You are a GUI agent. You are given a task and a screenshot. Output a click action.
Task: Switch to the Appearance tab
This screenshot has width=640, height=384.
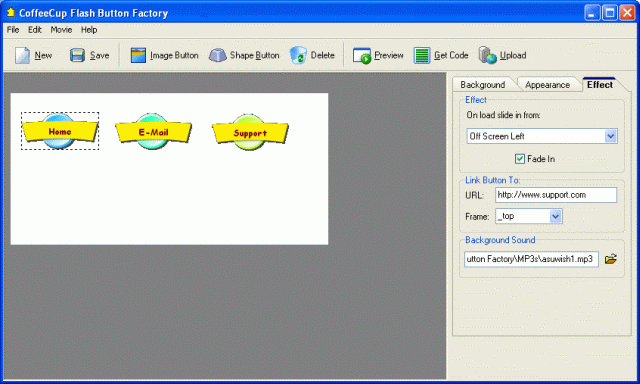point(547,84)
